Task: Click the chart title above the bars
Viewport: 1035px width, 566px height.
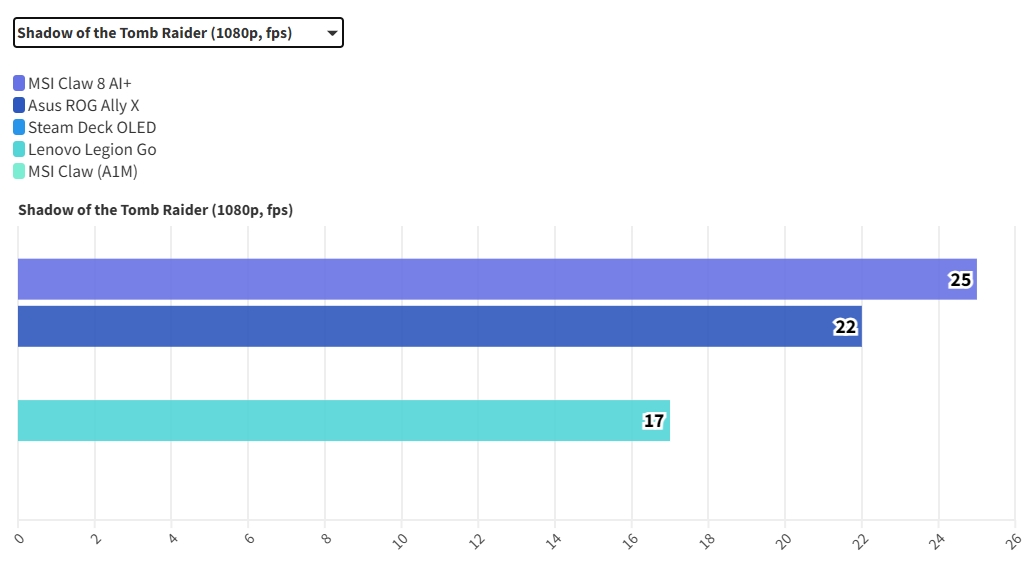Action: tap(155, 210)
